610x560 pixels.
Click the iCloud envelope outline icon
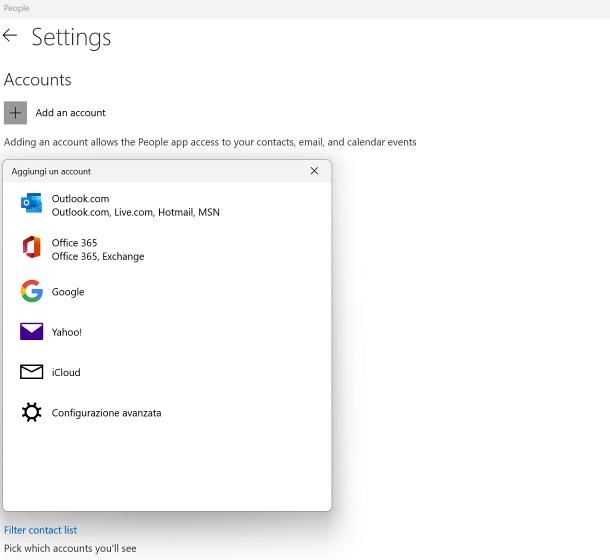(x=32, y=372)
